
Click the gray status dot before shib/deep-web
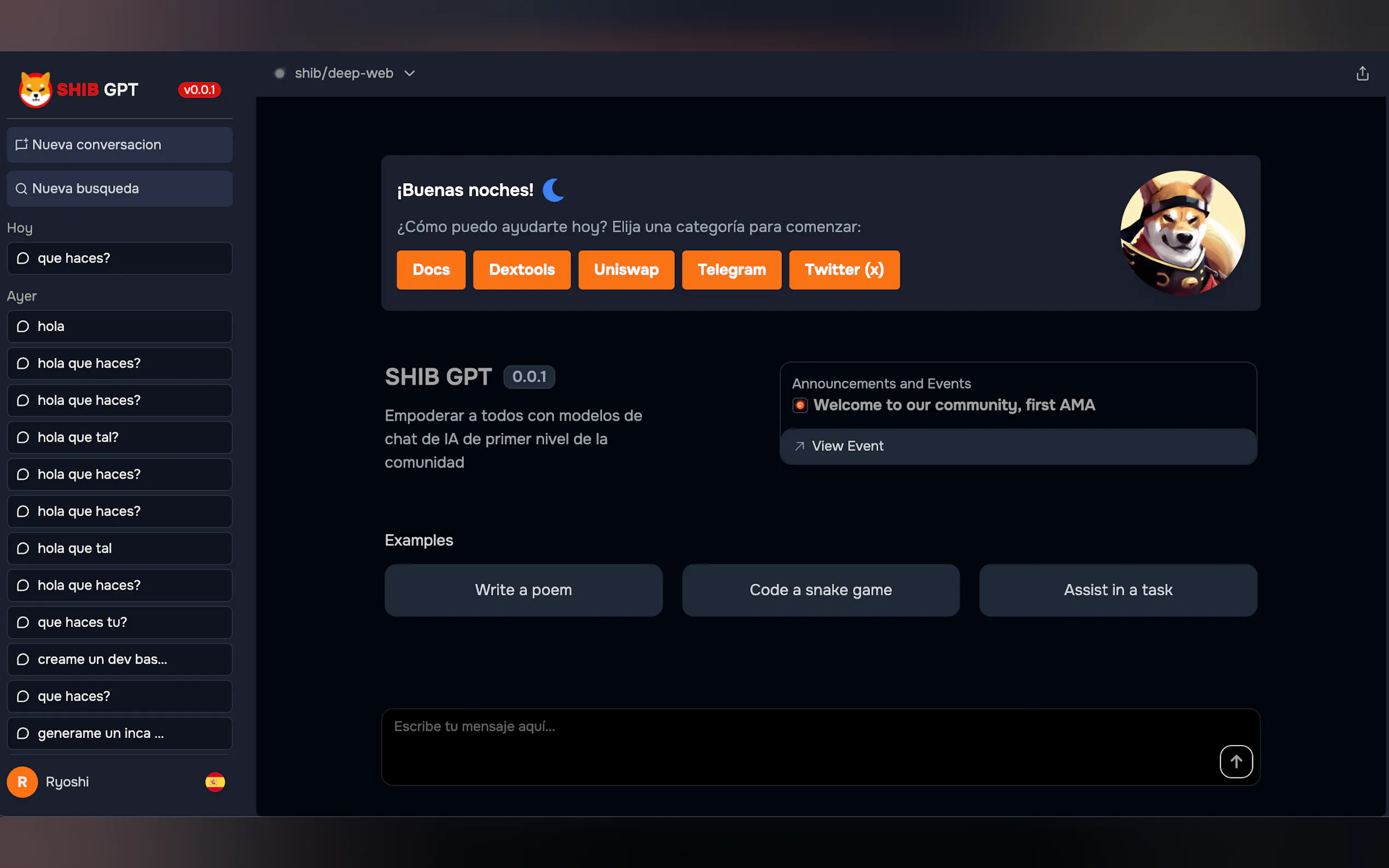coord(279,73)
